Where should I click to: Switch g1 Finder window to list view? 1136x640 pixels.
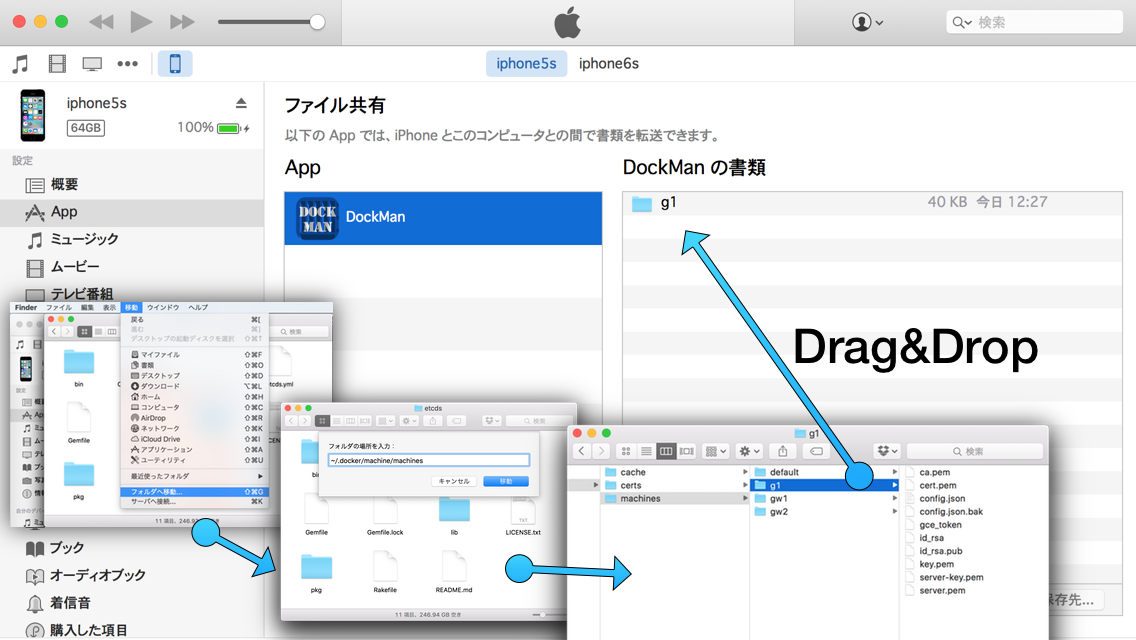coord(646,452)
